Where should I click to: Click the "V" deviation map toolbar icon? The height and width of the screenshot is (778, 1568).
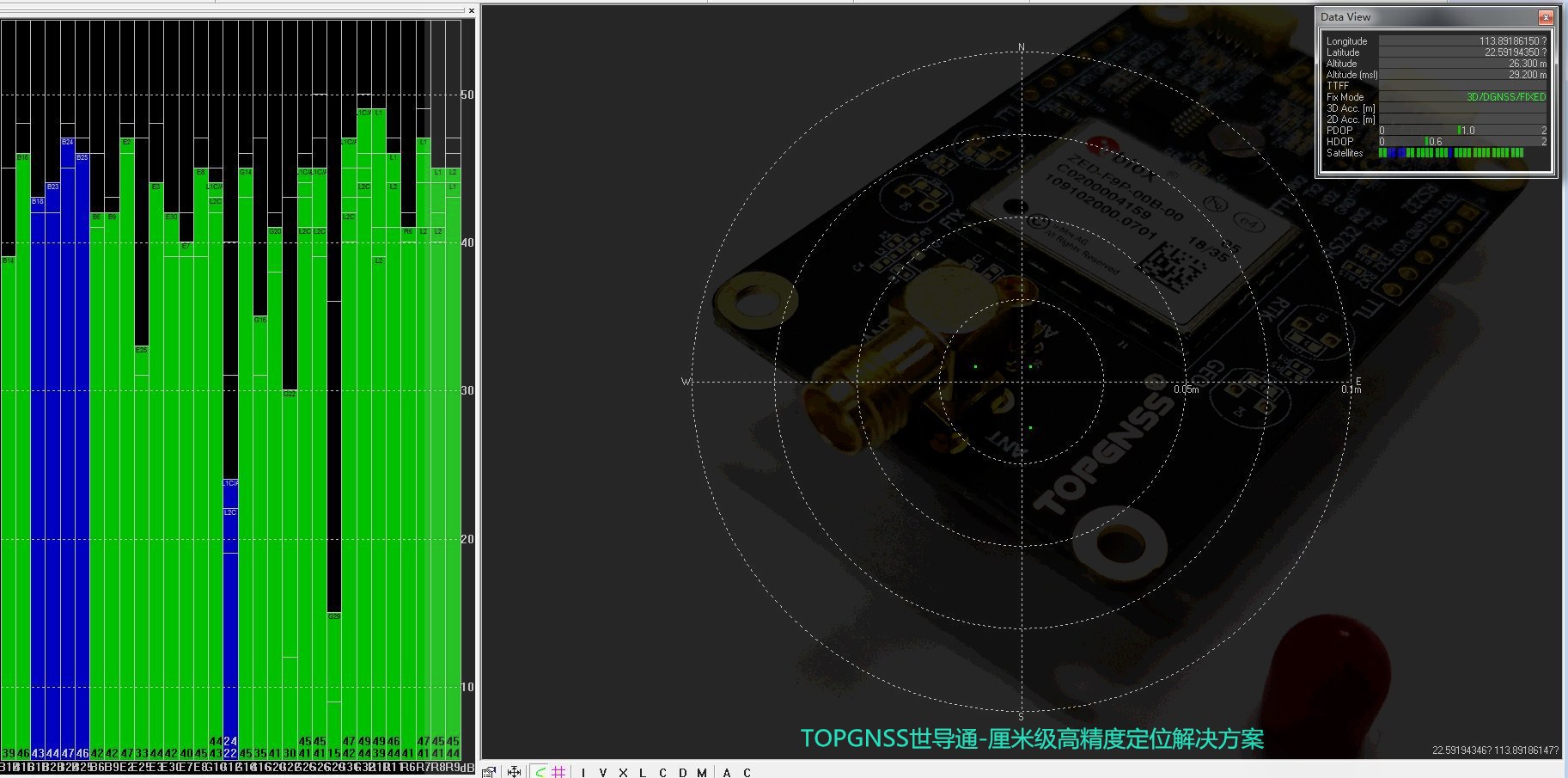[603, 771]
